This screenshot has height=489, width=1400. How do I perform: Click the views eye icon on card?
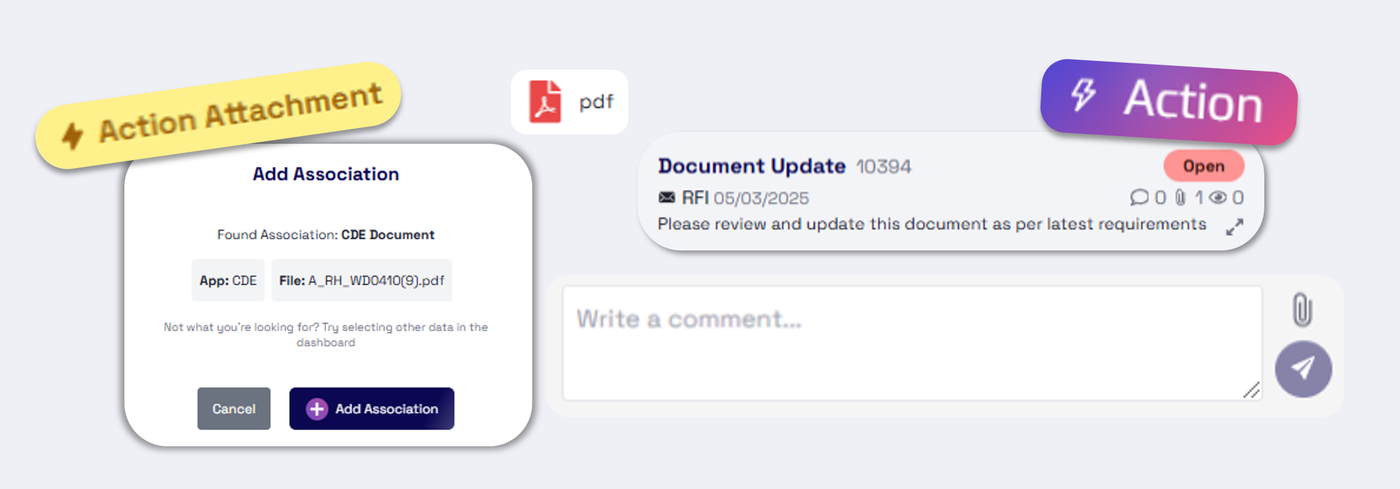[x=1219, y=198]
